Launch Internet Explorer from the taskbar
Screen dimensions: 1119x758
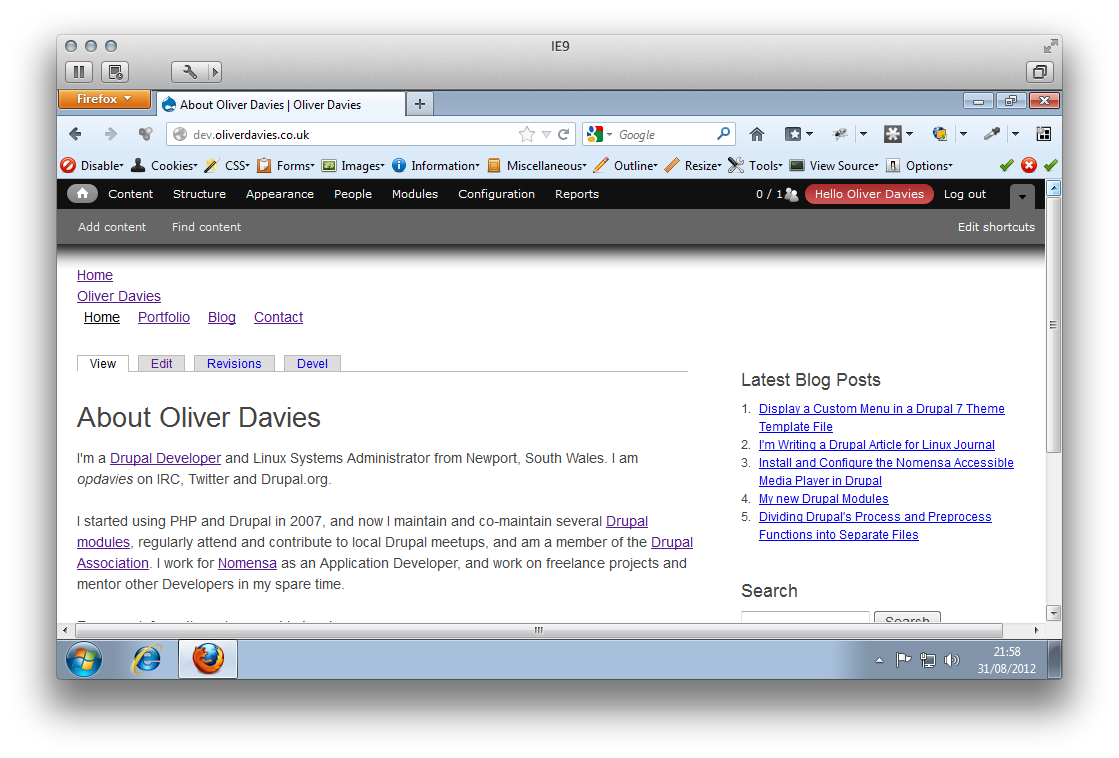[145, 658]
